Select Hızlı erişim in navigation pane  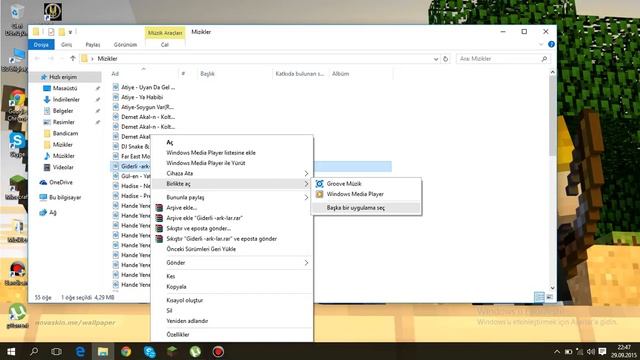click(63, 77)
